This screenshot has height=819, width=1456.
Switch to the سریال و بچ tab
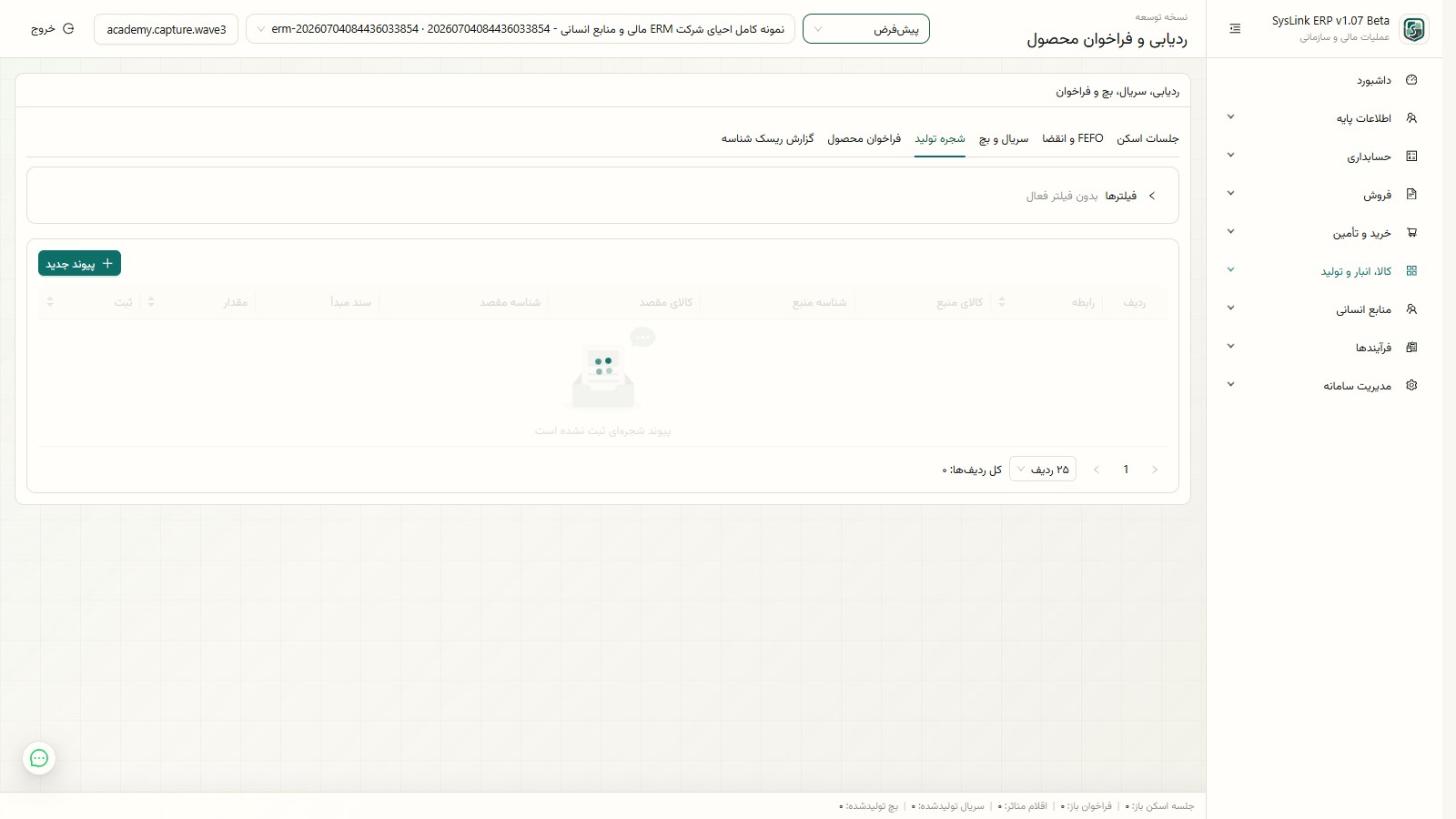1004,138
